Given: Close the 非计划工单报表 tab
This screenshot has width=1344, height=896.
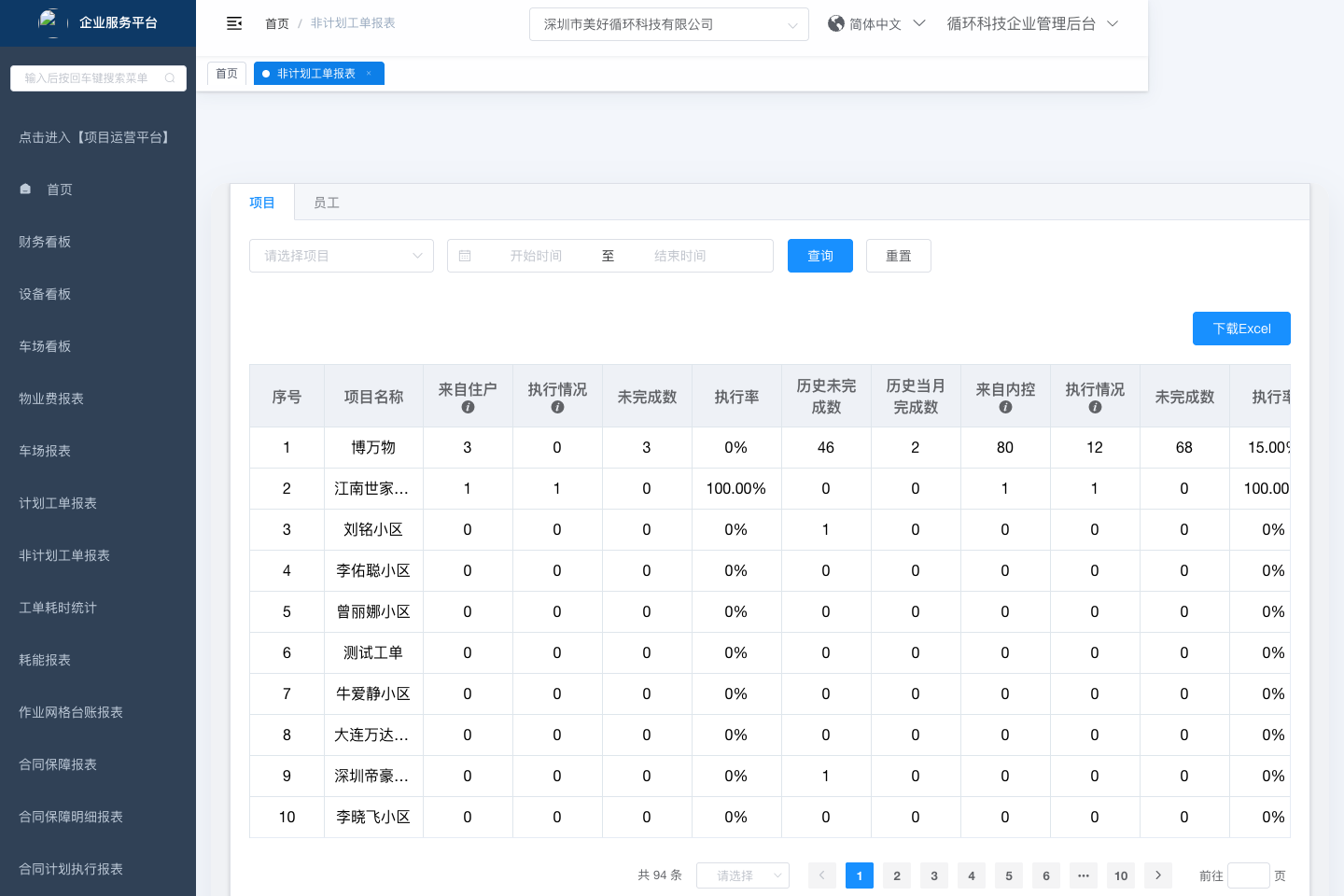Looking at the screenshot, I should pos(369,74).
